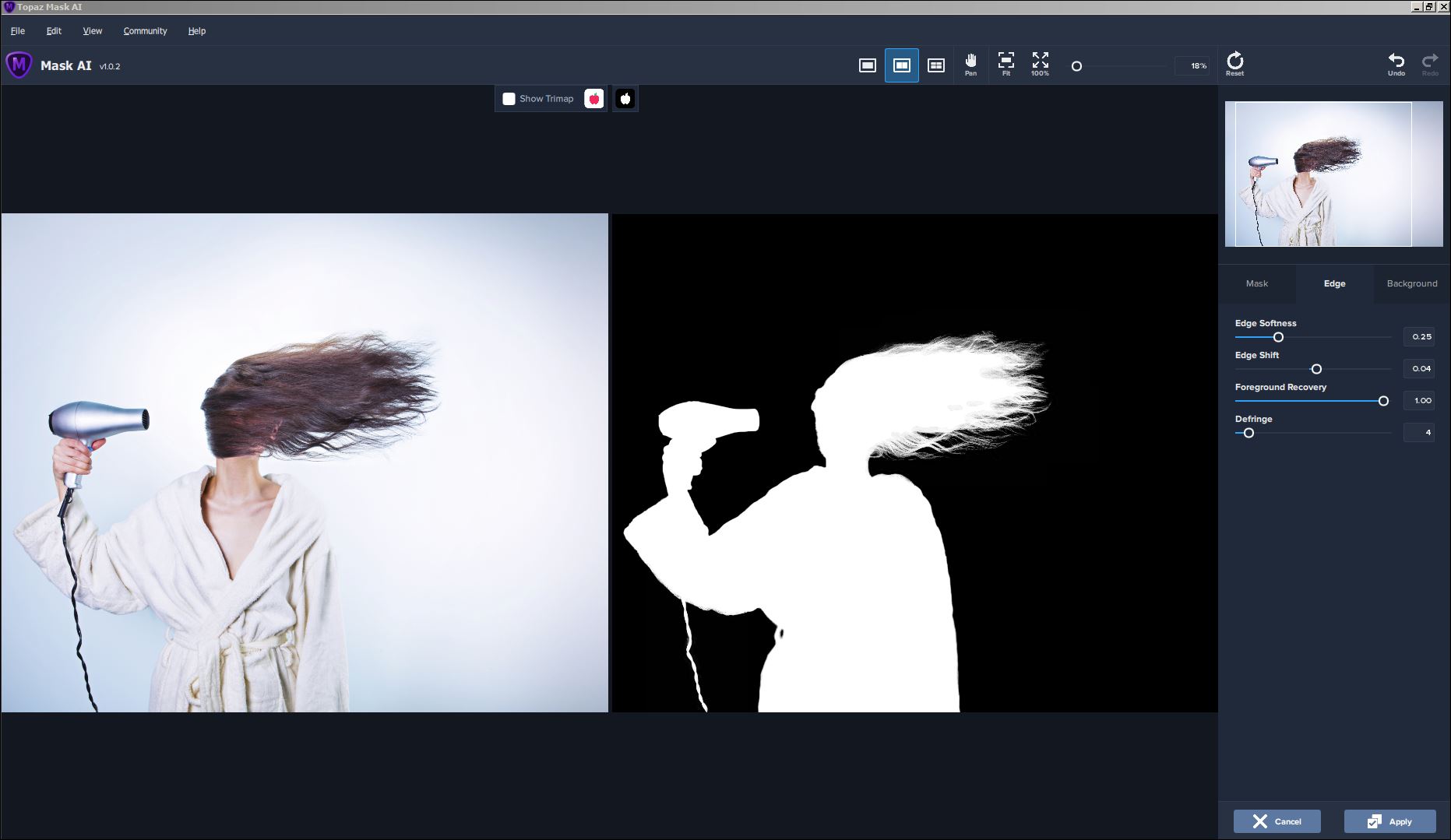Click the Undo arrow
Viewport: 1451px width, 840px height.
(1396, 65)
